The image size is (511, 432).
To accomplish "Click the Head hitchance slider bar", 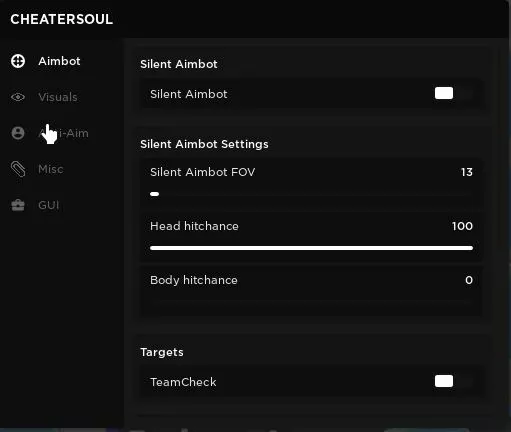I will pos(311,248).
